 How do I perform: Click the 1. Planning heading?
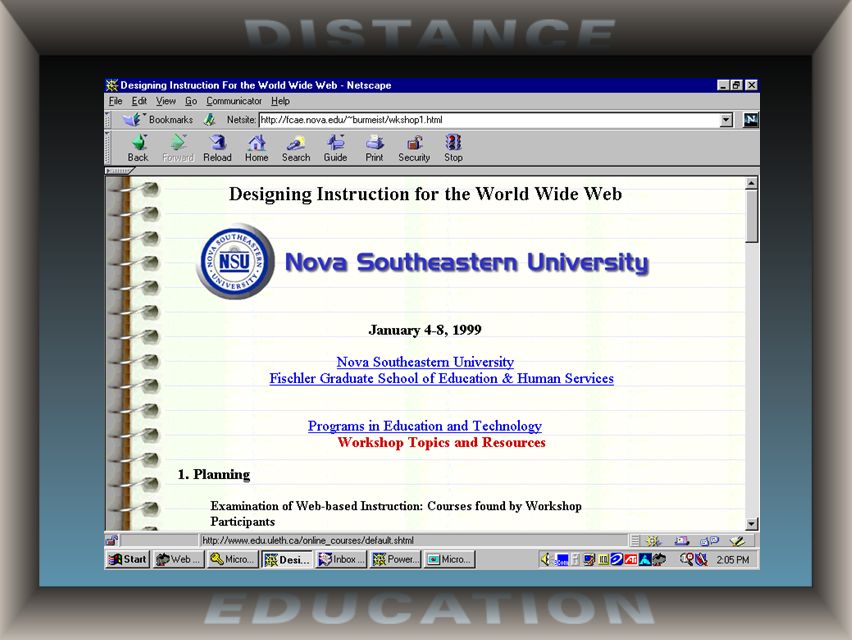coord(214,475)
